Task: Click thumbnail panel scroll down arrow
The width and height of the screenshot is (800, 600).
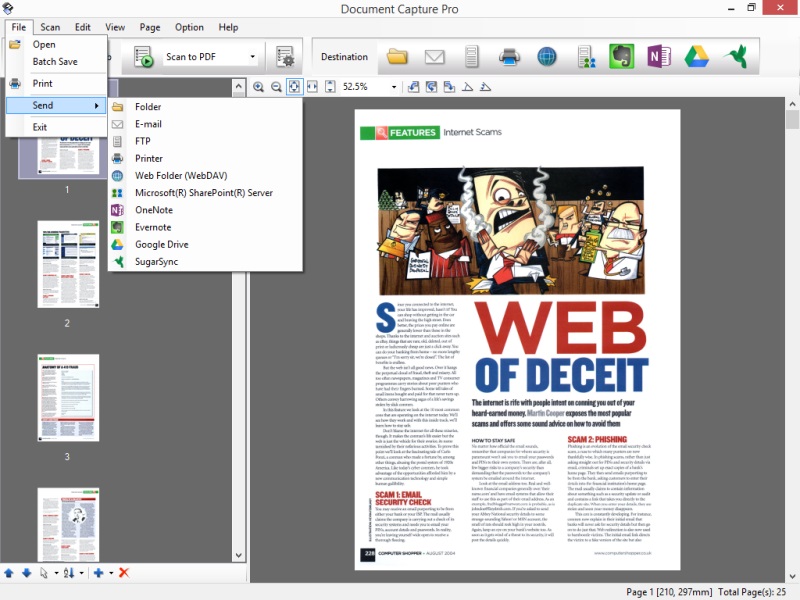Action: click(238, 555)
